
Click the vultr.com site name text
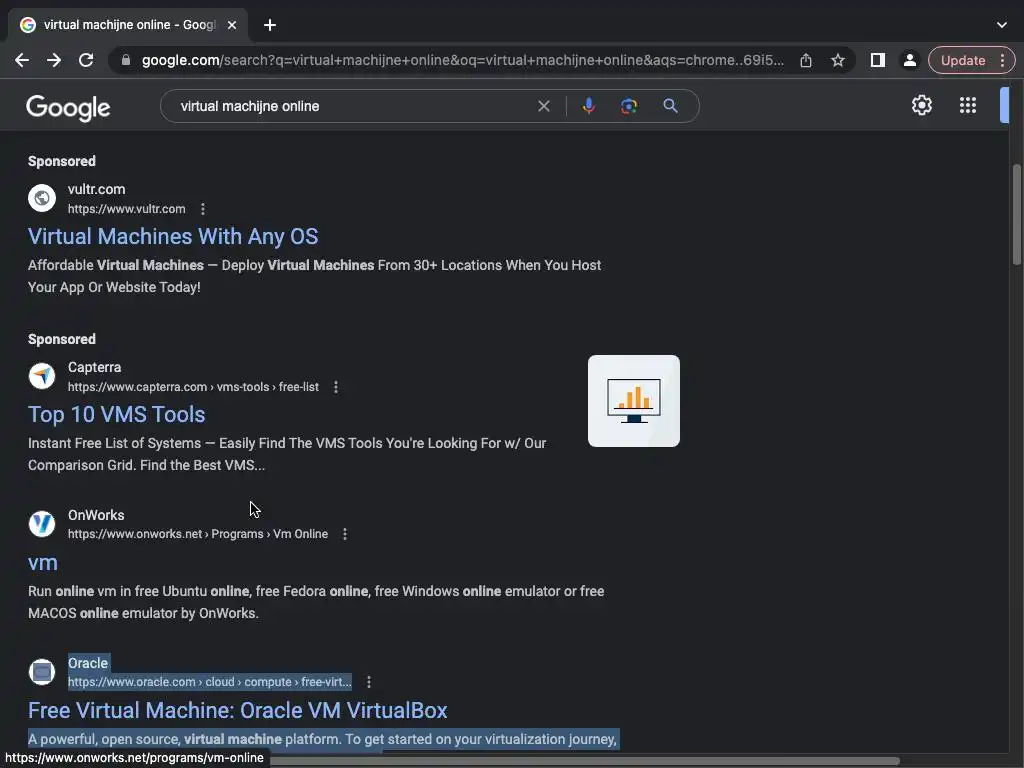tap(97, 189)
